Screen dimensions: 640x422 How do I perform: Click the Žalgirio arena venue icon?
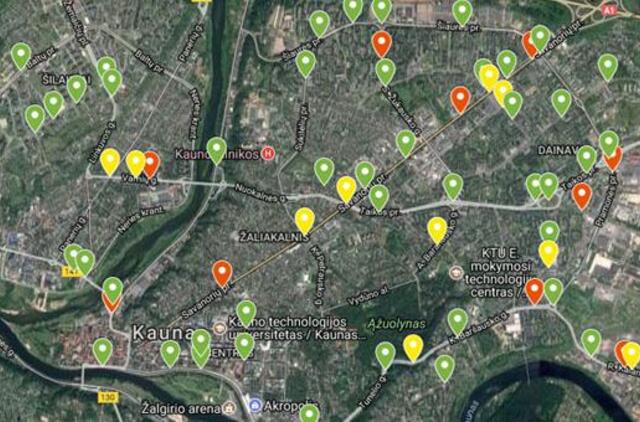pyautogui.click(x=230, y=408)
